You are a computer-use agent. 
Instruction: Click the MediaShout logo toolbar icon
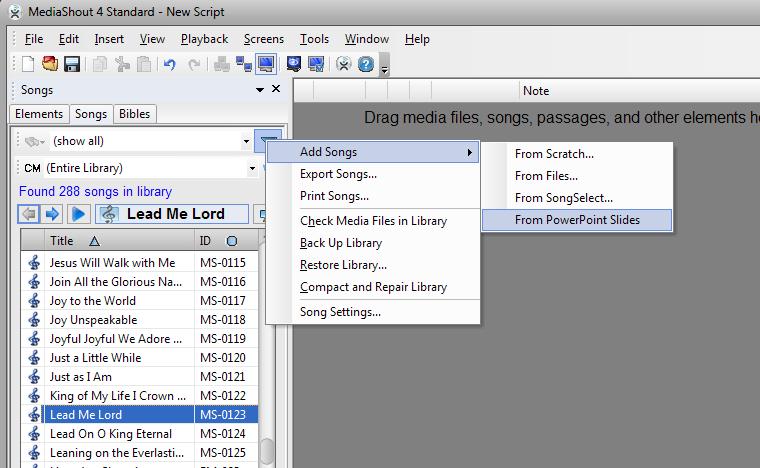click(343, 64)
